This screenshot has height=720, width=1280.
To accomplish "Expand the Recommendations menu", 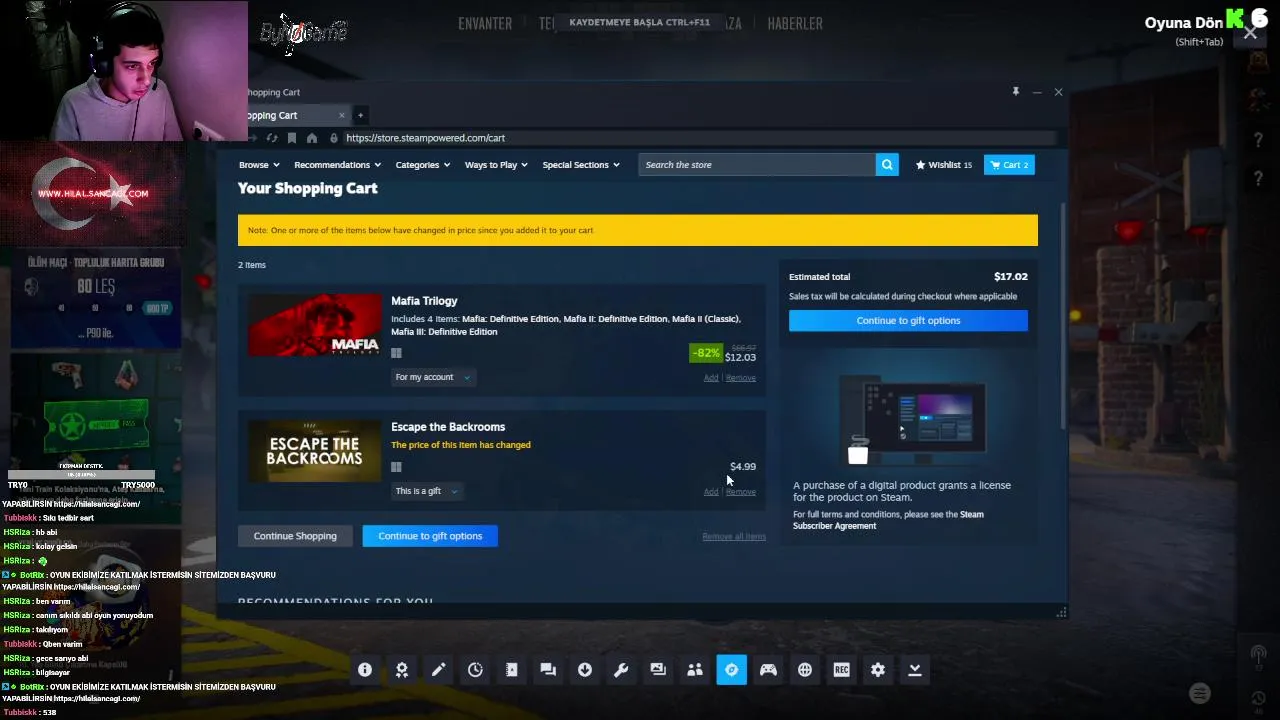I will pyautogui.click(x=338, y=165).
